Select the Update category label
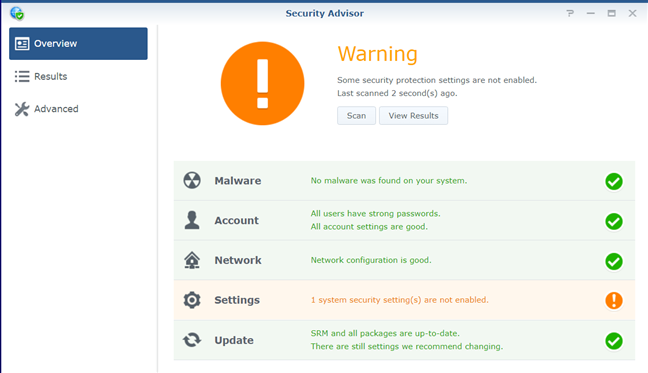648x373 pixels. point(234,340)
